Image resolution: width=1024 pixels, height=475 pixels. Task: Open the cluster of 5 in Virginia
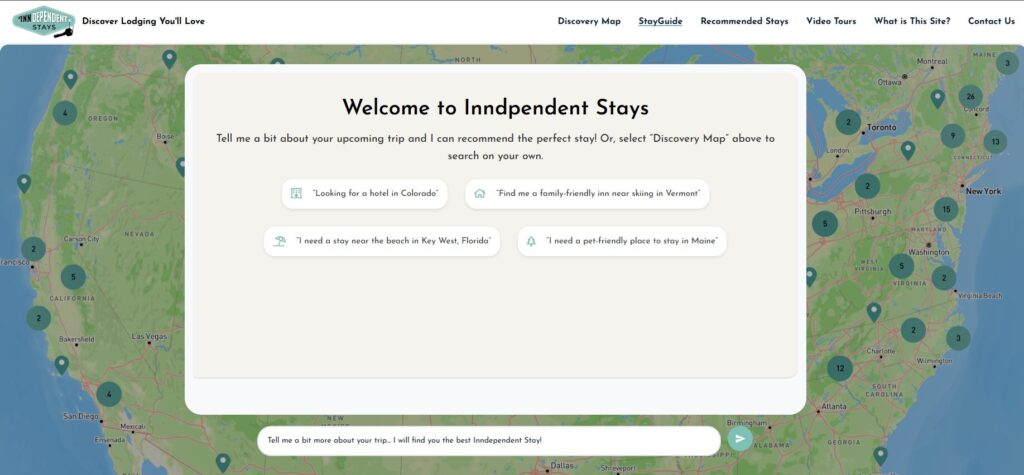coord(901,266)
